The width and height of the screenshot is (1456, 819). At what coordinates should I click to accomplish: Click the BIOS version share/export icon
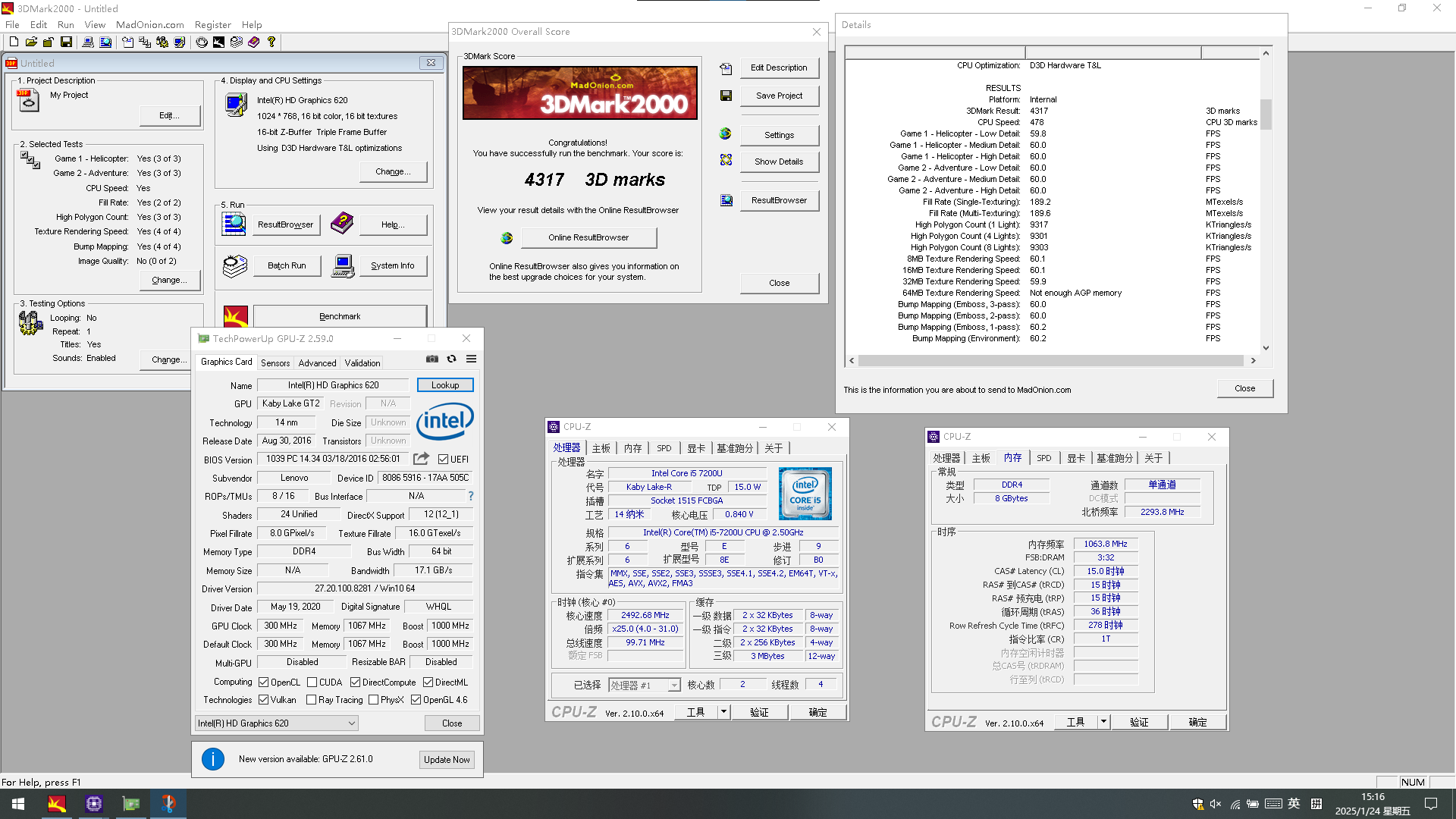(x=422, y=459)
